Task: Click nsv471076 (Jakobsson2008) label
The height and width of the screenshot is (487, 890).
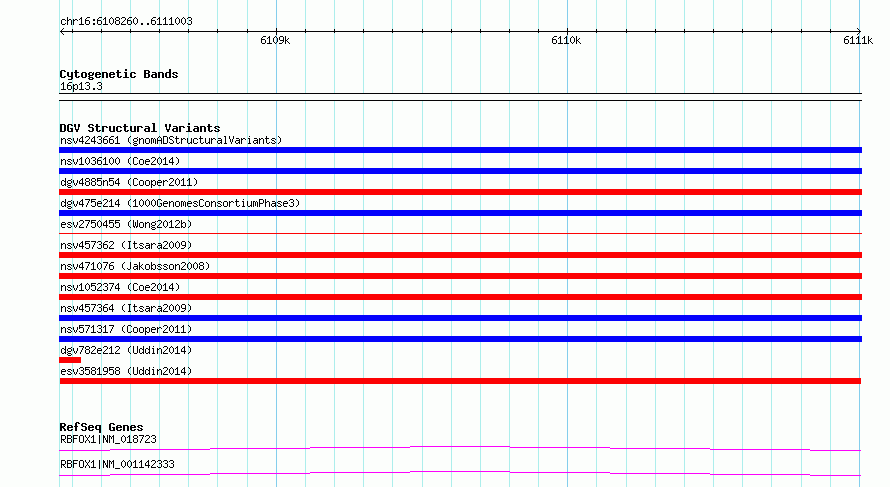Action: 135,266
